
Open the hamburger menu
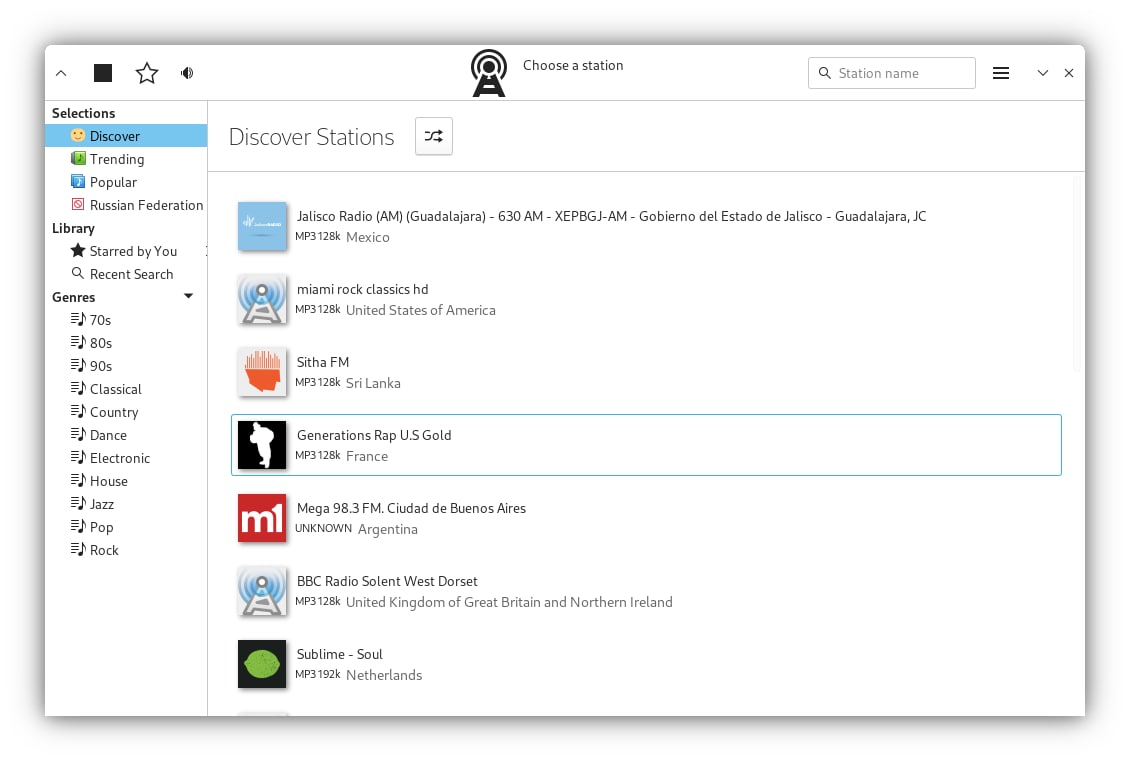(1000, 73)
